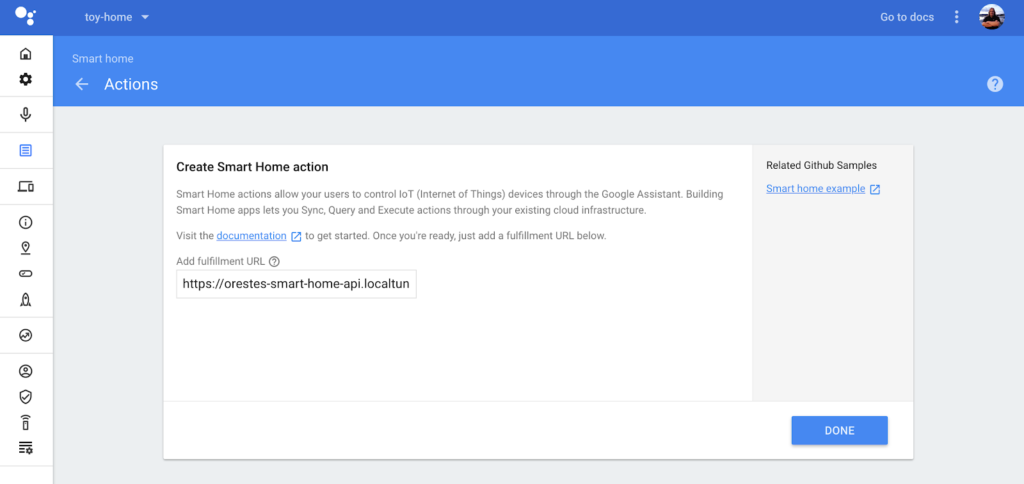Screen dimensions: 1024x484
Task: Open the release rocket sidebar icon
Action: pyautogui.click(x=25, y=300)
